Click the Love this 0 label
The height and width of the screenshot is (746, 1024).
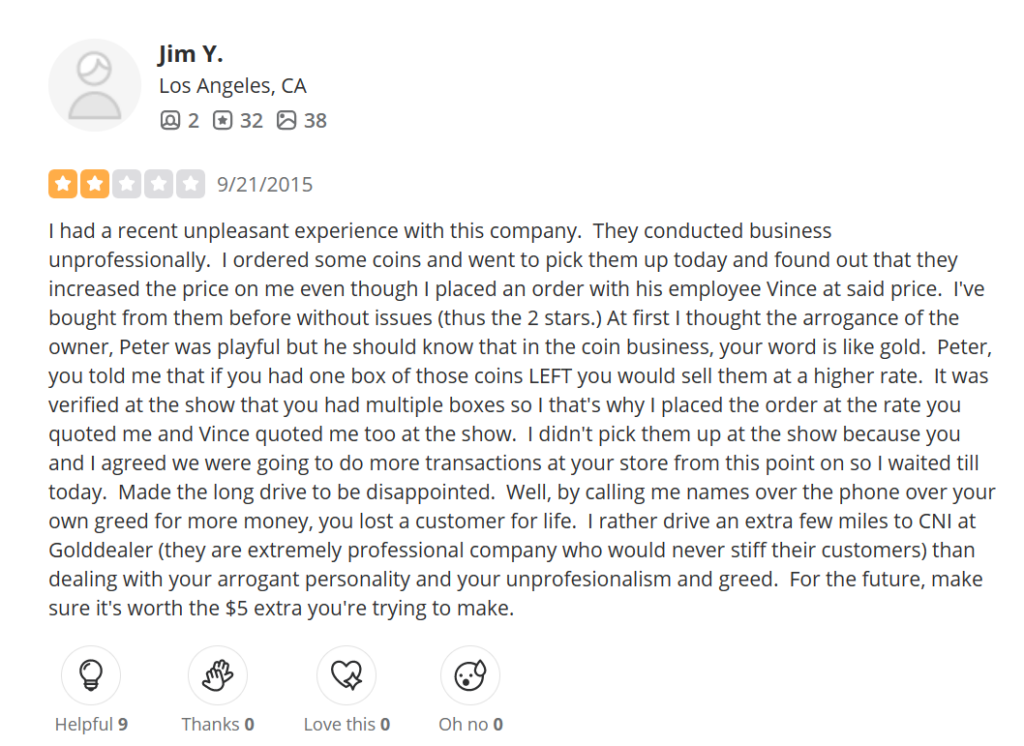point(347,724)
